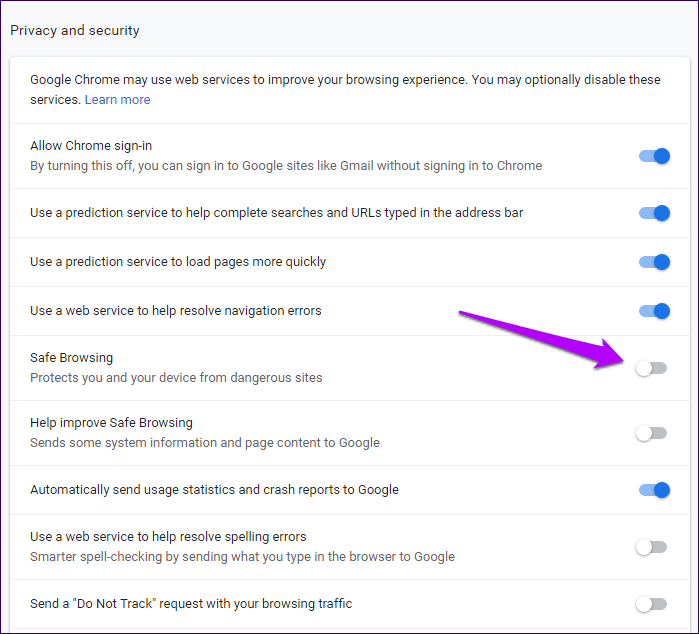This screenshot has height=634, width=699.
Task: Disable load pages more quickly toggle
Action: point(654,262)
